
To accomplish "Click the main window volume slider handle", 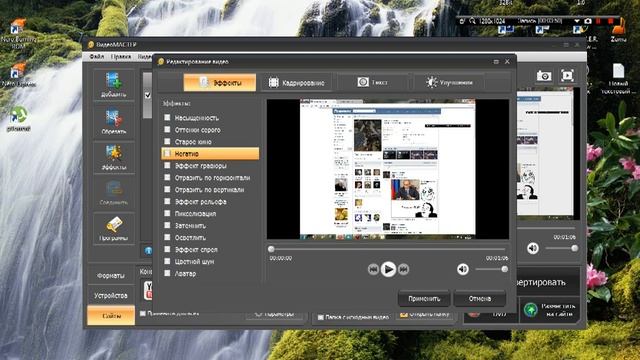I will point(575,248).
